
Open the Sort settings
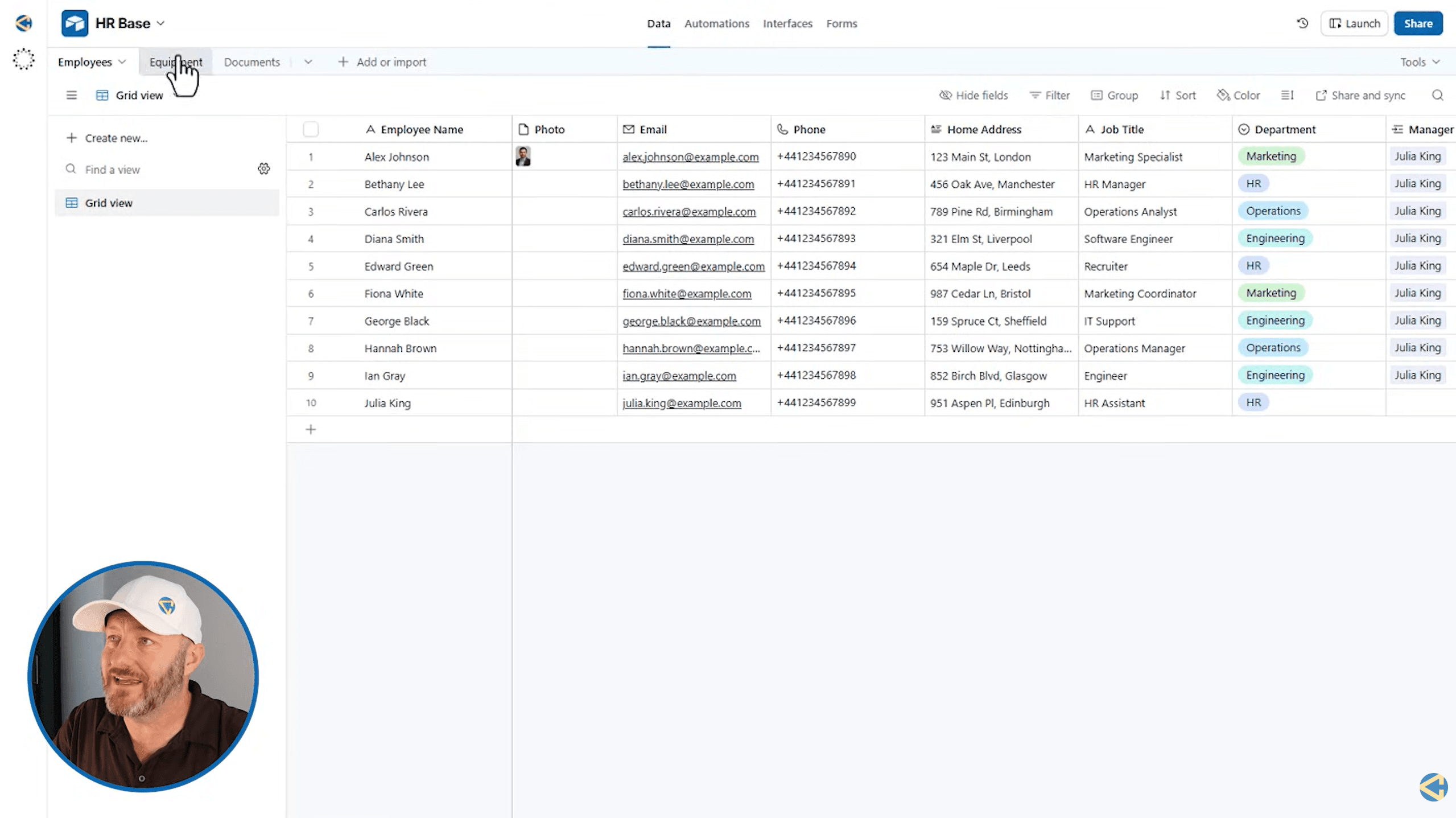[x=1177, y=95]
